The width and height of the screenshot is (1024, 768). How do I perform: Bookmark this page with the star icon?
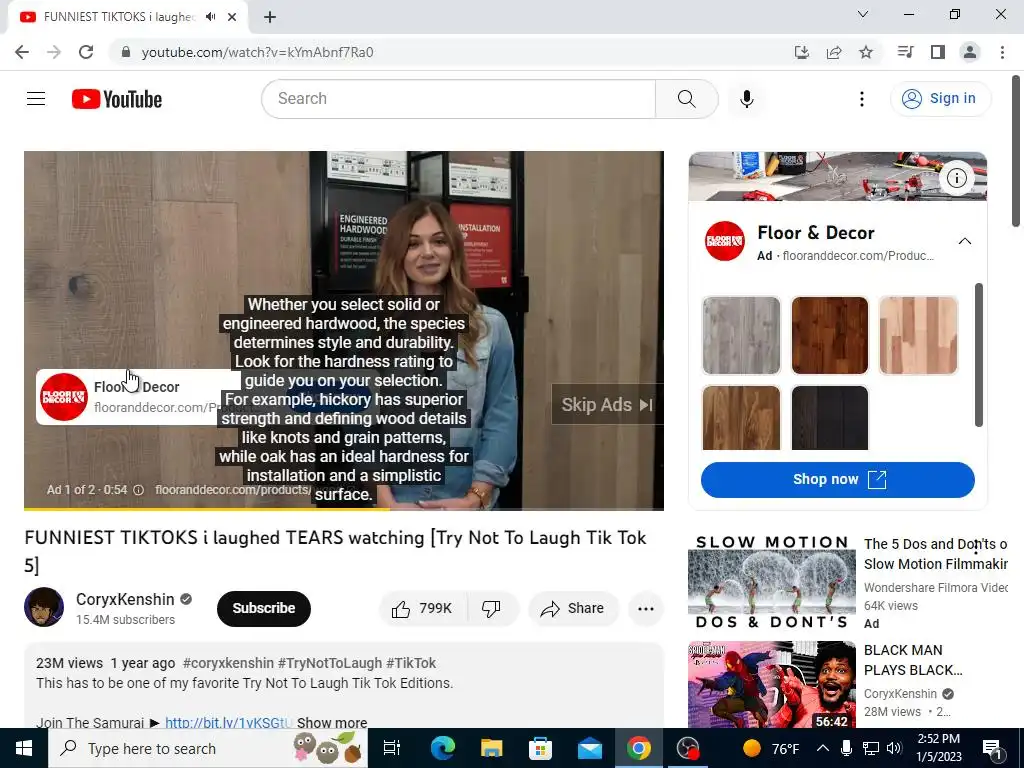866,52
